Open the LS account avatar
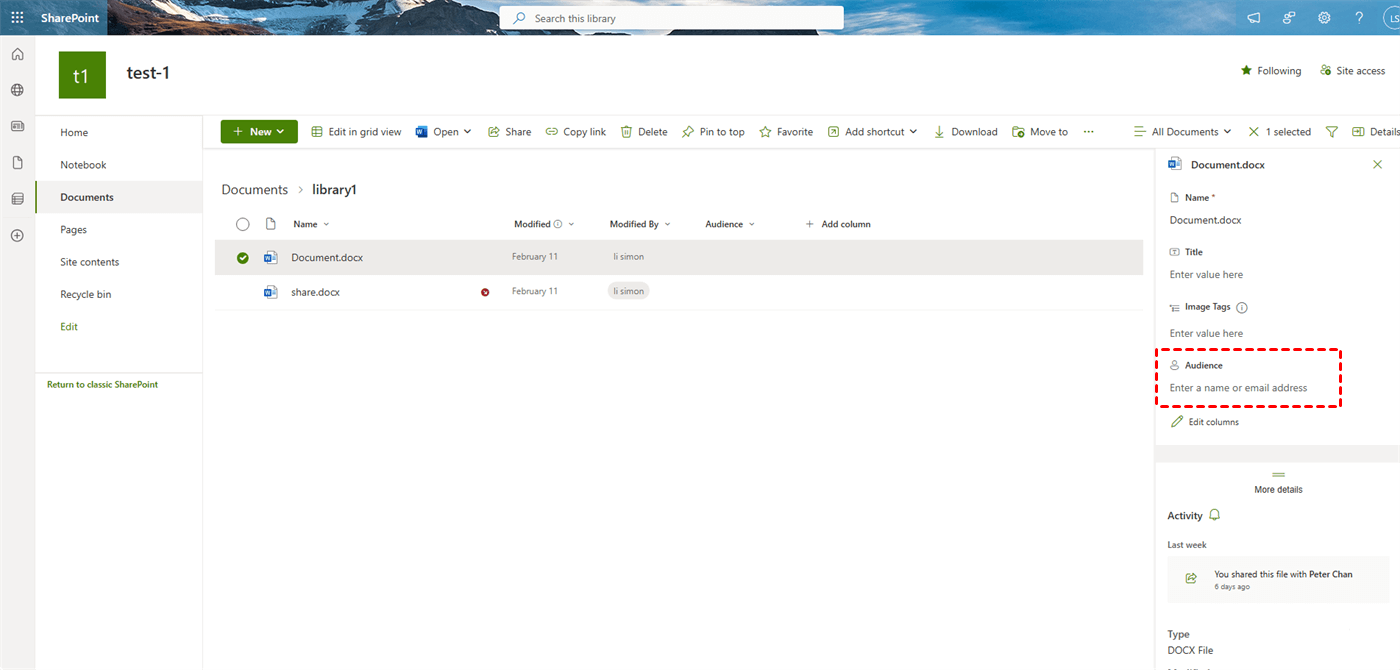 click(x=1390, y=18)
